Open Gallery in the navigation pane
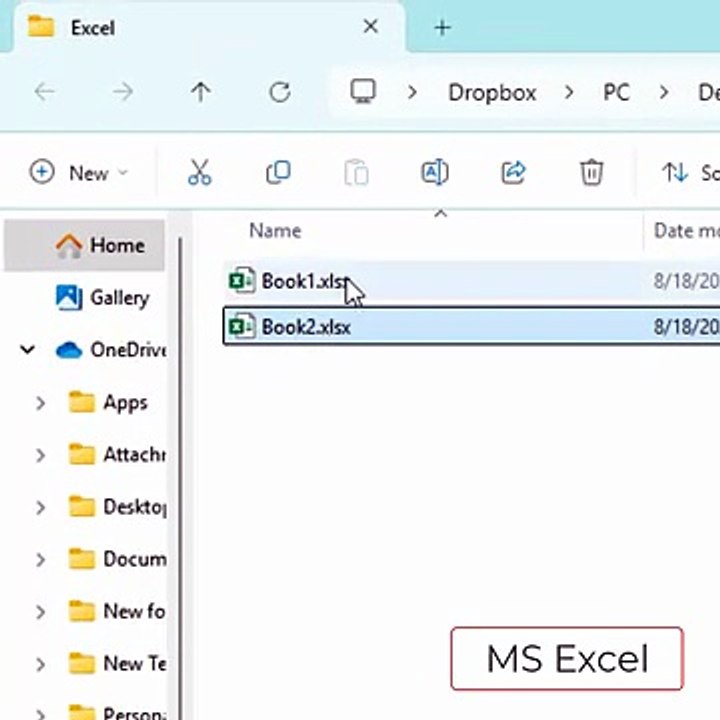720x720 pixels. click(x=102, y=298)
